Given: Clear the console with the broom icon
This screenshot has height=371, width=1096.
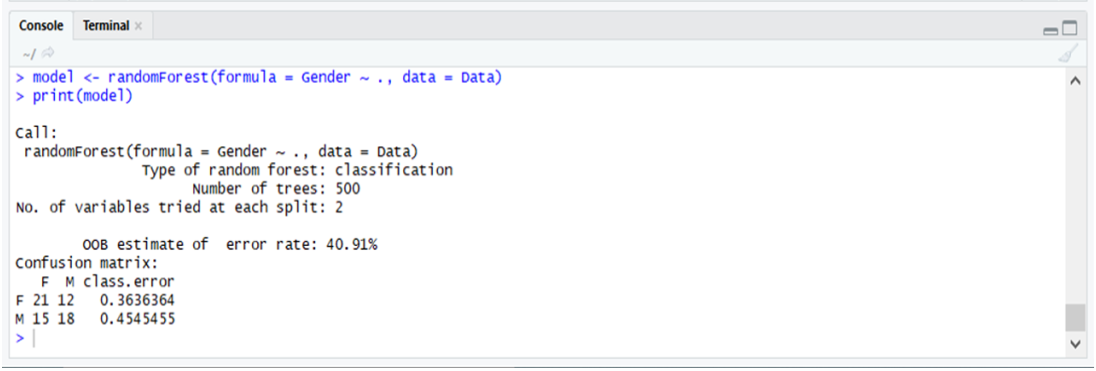Looking at the screenshot, I should [1069, 53].
